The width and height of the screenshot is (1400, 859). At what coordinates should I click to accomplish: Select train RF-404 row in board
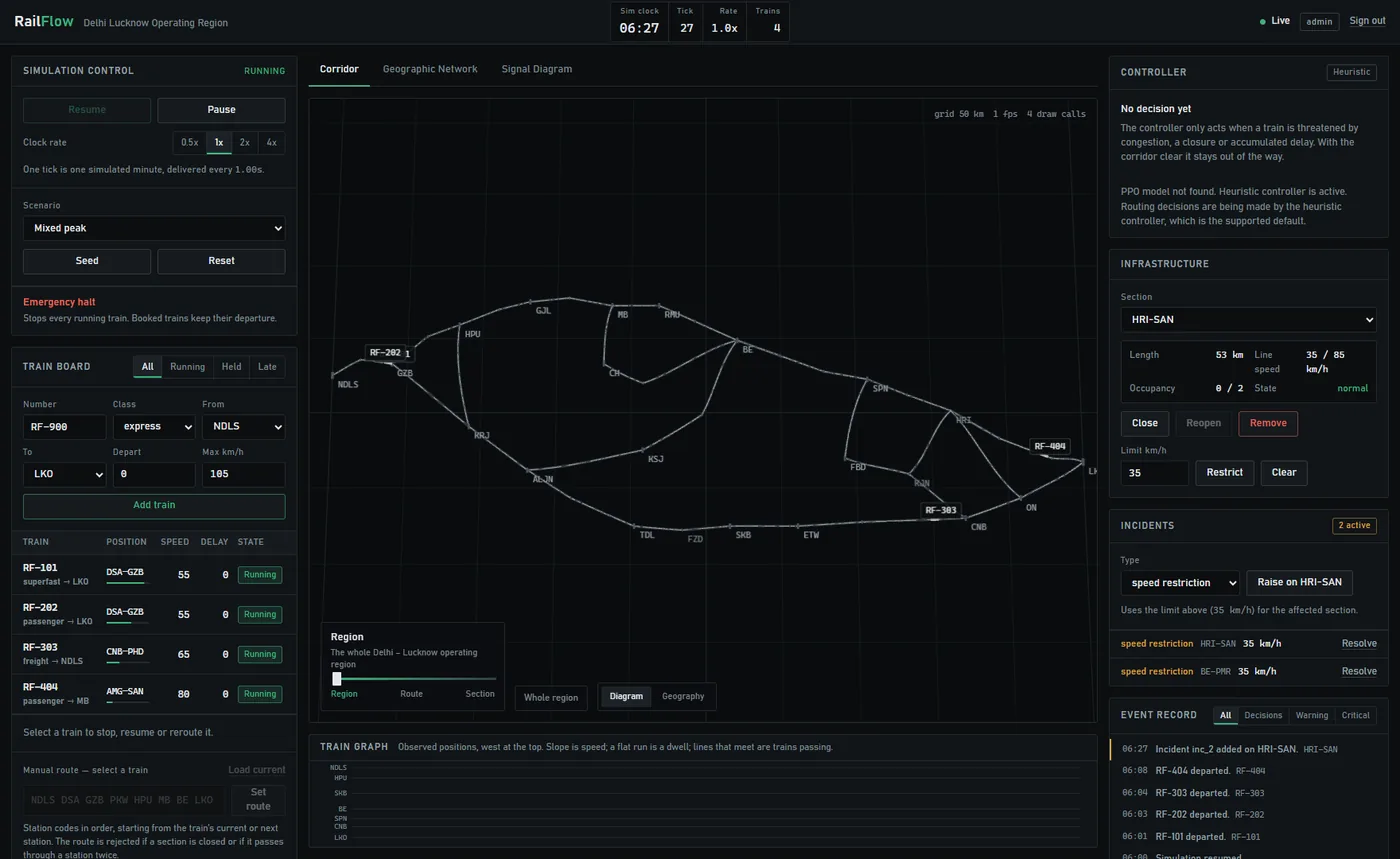point(154,694)
